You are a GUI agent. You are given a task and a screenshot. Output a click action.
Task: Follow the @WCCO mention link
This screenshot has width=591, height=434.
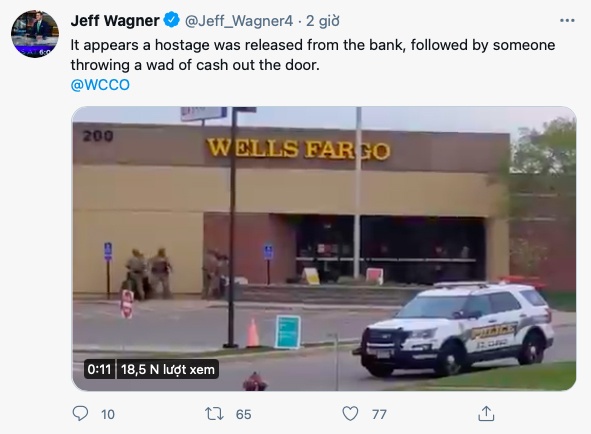coord(100,85)
